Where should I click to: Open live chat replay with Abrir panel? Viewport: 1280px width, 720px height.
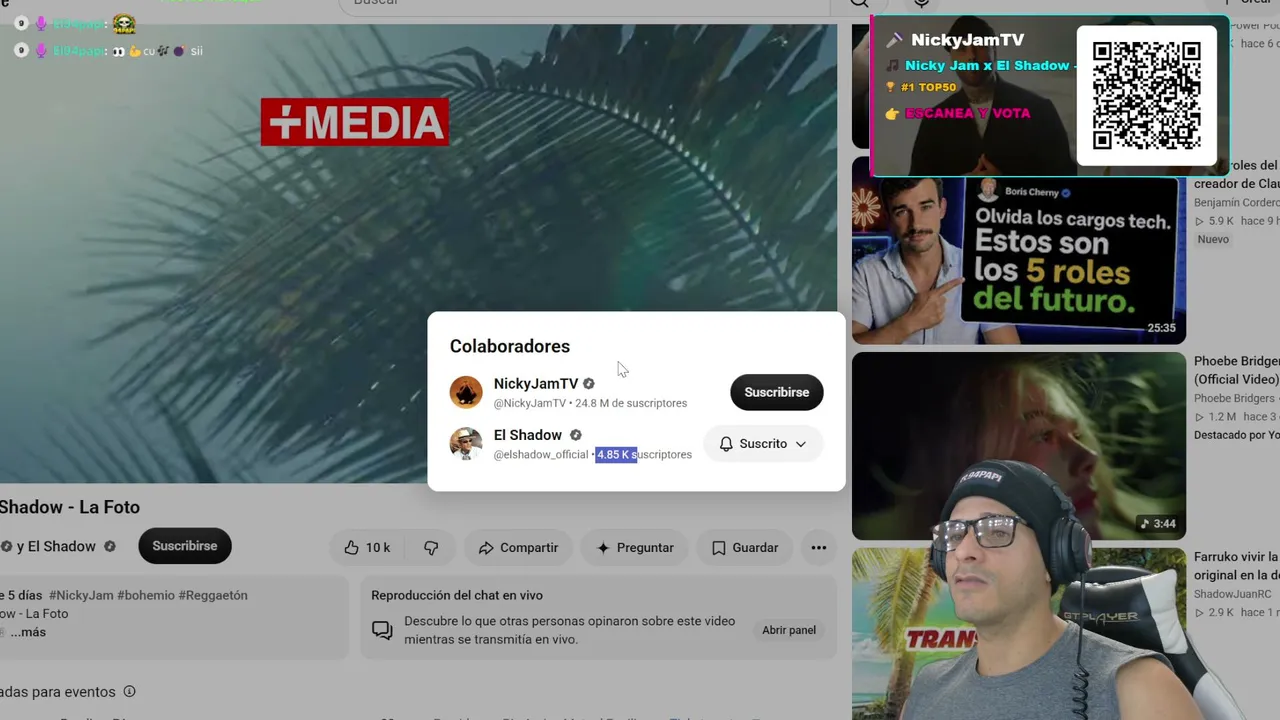[789, 630]
